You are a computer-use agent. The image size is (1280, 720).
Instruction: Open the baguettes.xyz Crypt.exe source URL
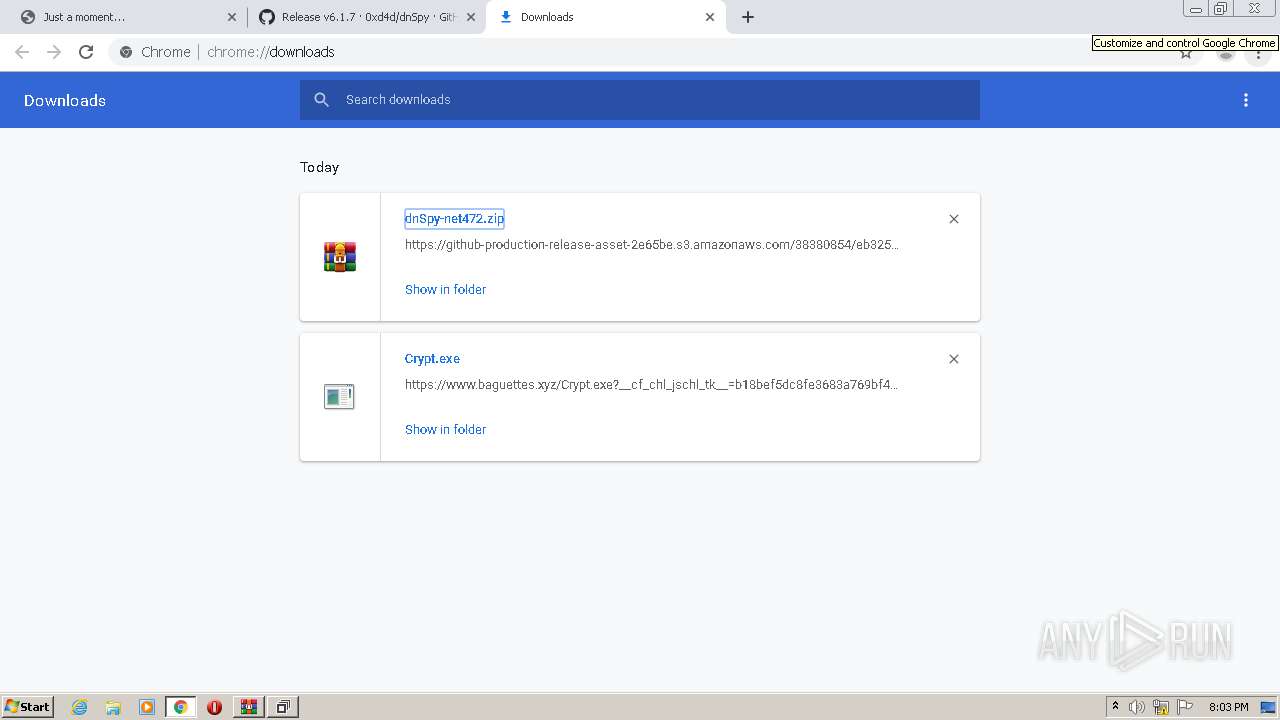coord(651,385)
